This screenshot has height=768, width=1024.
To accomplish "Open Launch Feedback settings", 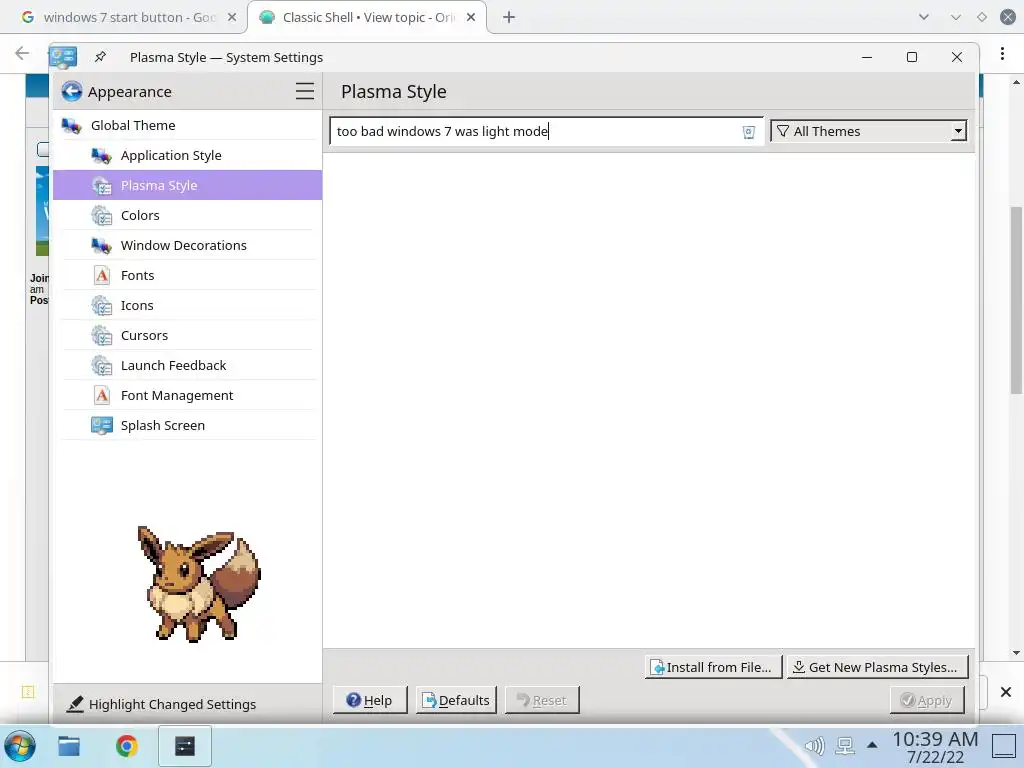I will click(x=188, y=366).
